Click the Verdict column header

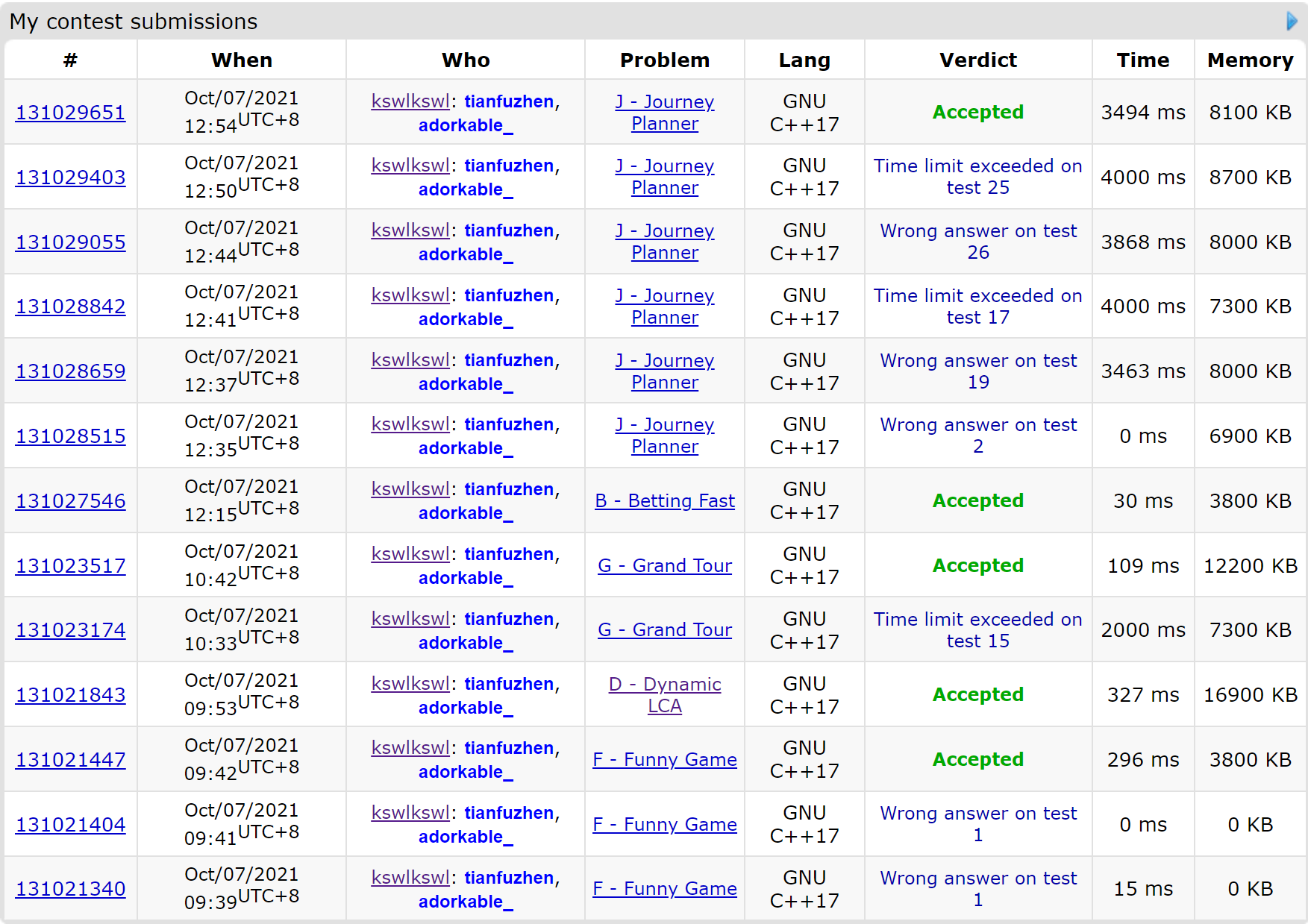[977, 60]
